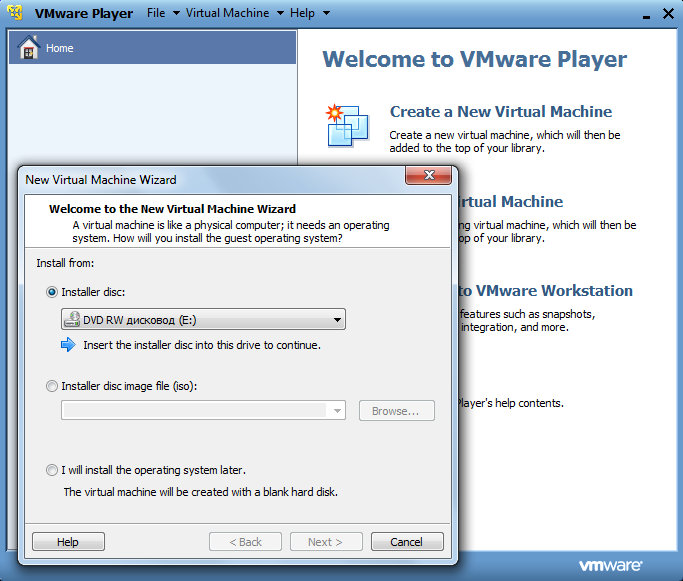Click the Upgrade to VMware Workstation link
Viewport: 683px width, 581px height.
point(545,290)
